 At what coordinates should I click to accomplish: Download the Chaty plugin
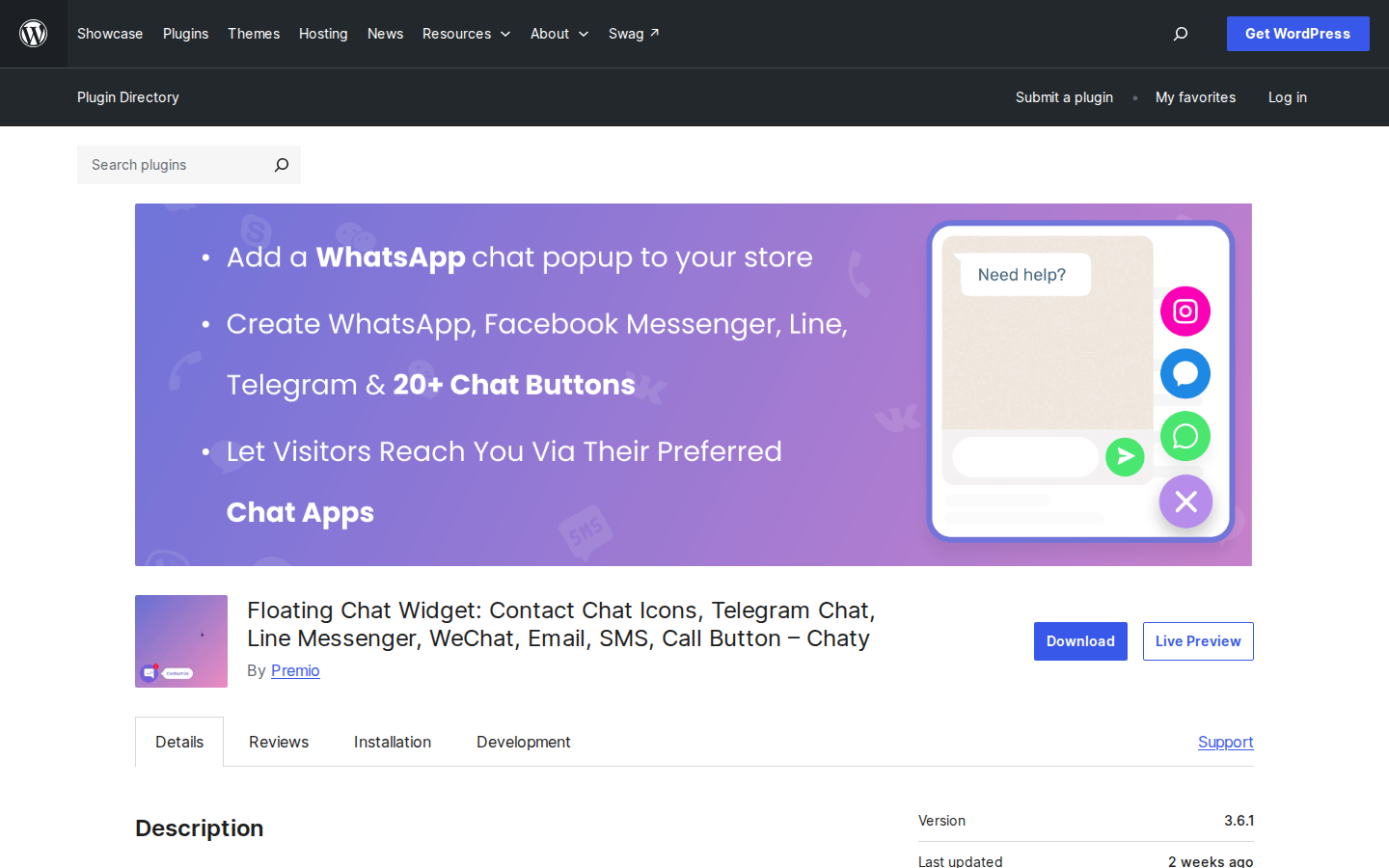point(1080,641)
